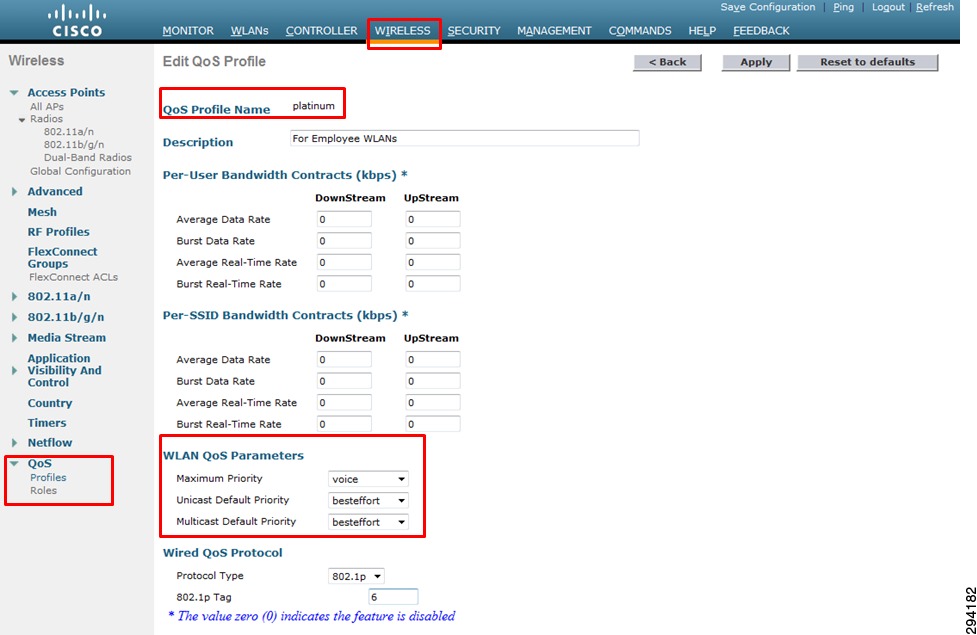Open All APs in the sidebar
Screen dimensions: 977x635
pos(47,107)
